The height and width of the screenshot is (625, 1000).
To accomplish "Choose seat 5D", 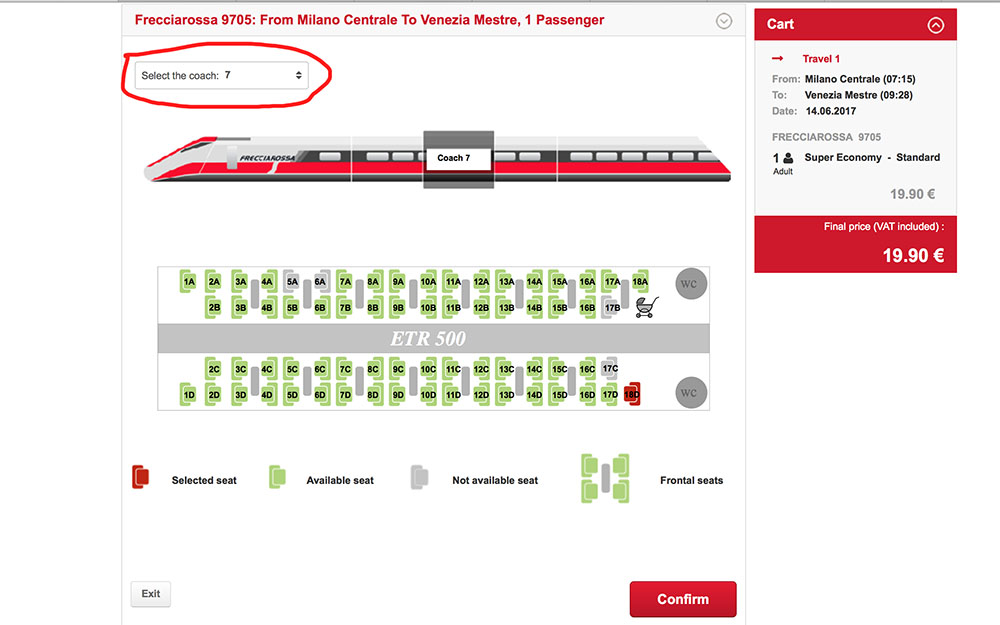I will 292,395.
